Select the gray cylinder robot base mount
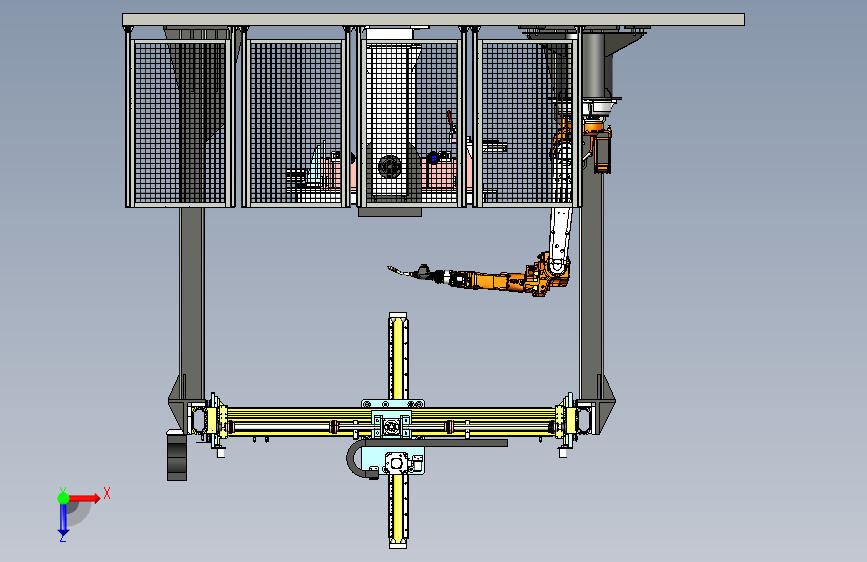 tap(597, 65)
